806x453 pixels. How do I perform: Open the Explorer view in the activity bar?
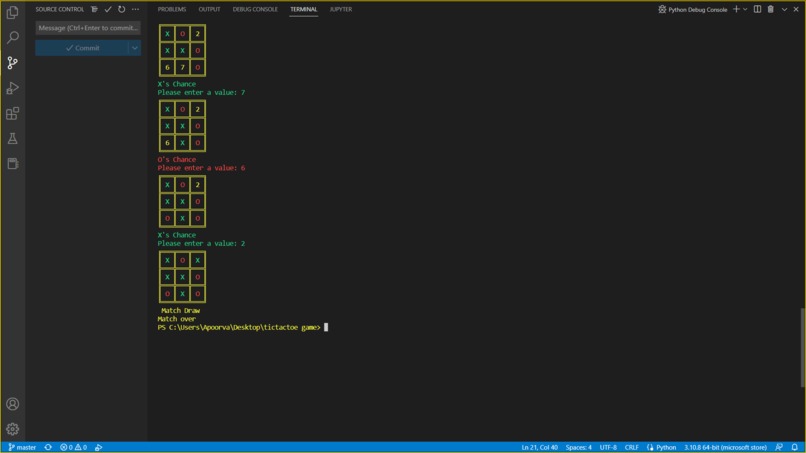tap(12, 12)
